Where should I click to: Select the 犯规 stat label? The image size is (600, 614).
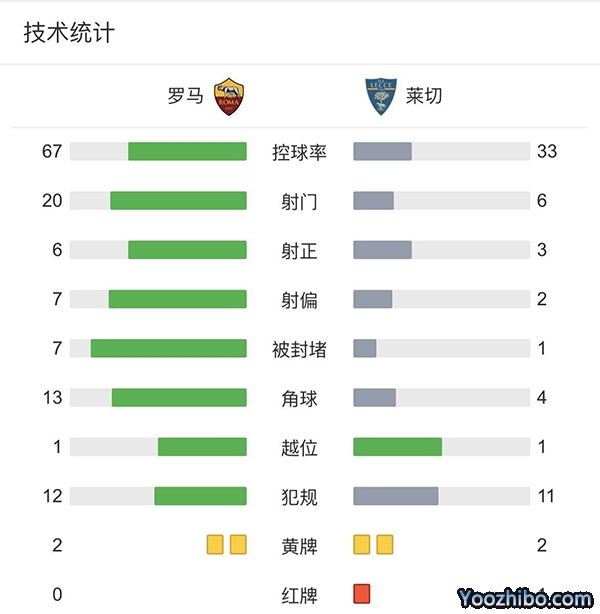pyautogui.click(x=300, y=496)
